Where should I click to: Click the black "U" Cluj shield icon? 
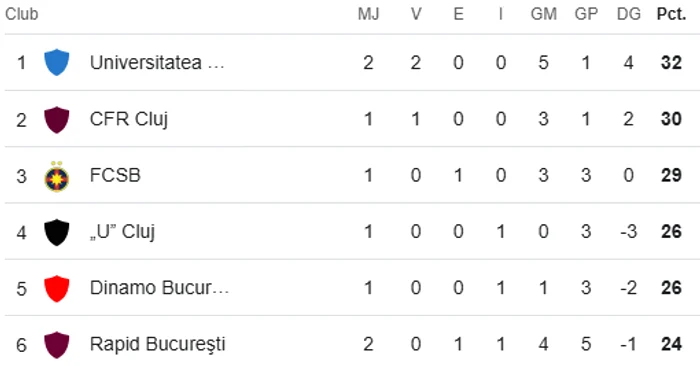(57, 232)
